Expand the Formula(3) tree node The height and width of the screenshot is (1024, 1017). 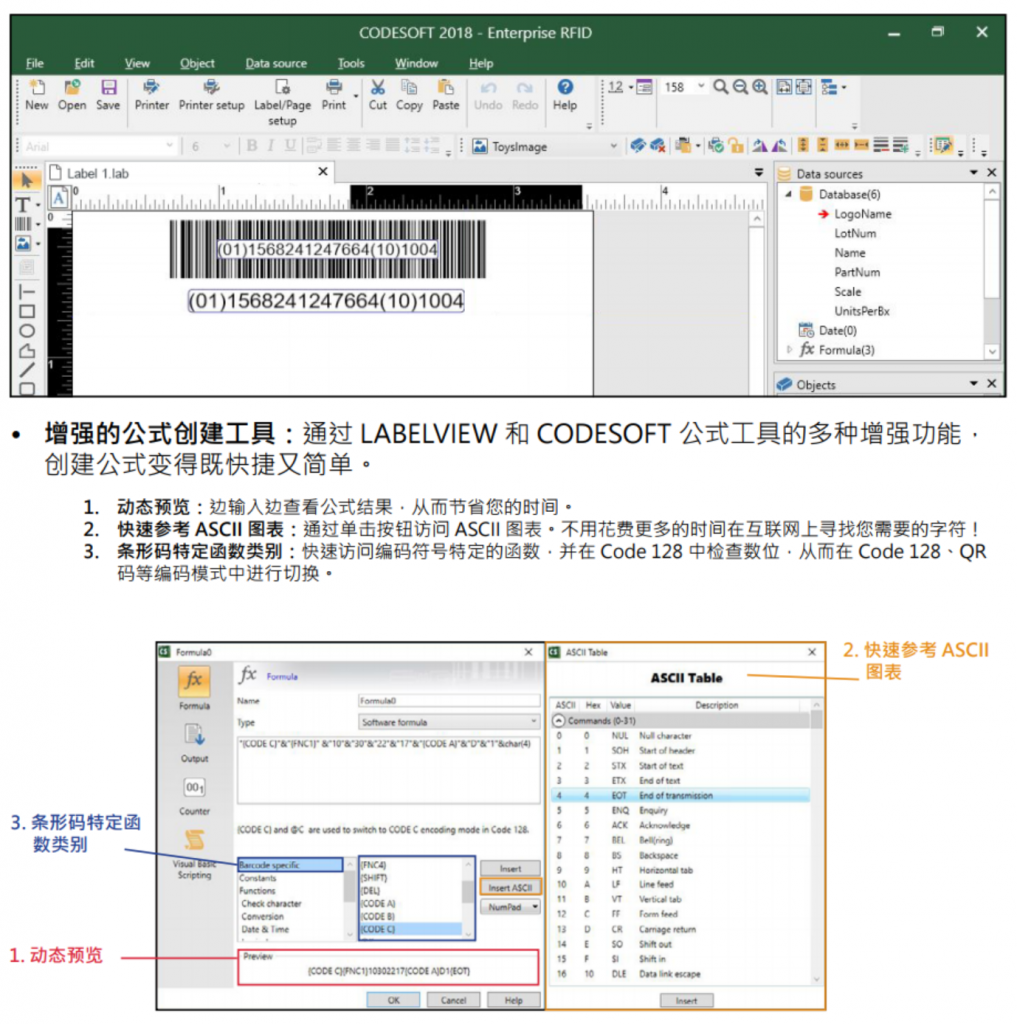point(790,350)
